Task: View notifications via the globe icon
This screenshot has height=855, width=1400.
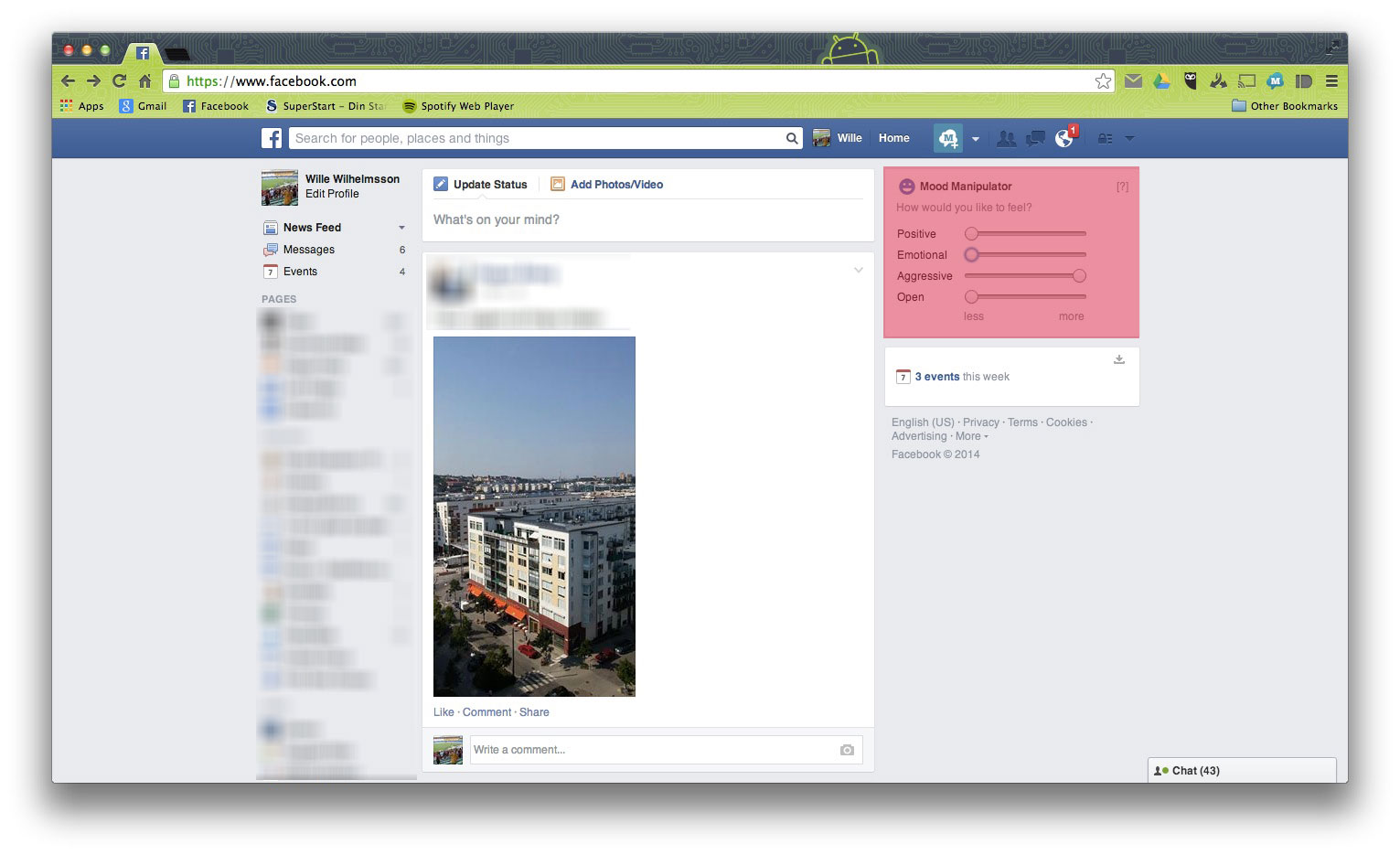Action: [x=1063, y=138]
